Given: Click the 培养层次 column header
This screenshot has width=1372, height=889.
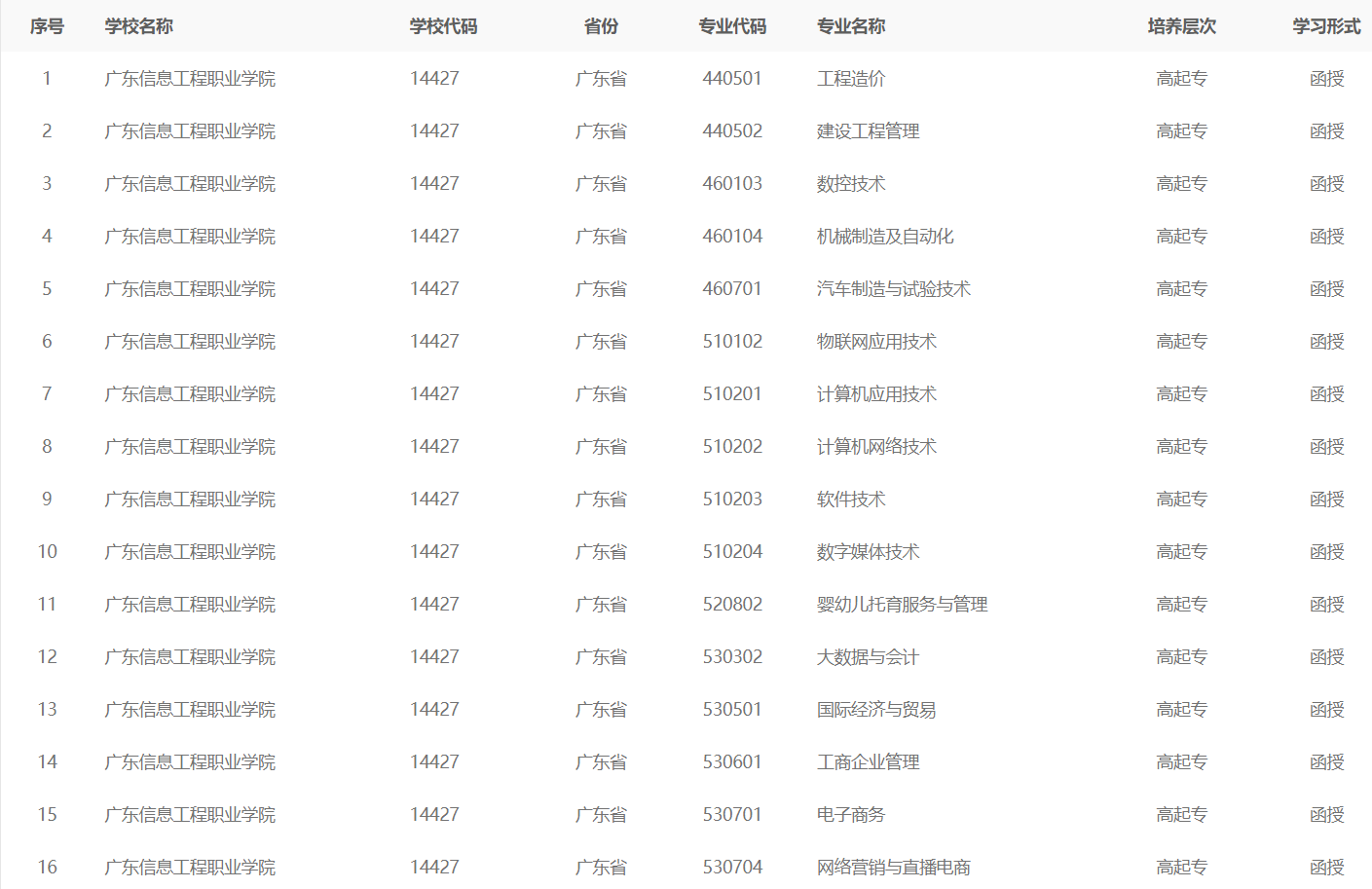Looking at the screenshot, I should (x=1182, y=26).
